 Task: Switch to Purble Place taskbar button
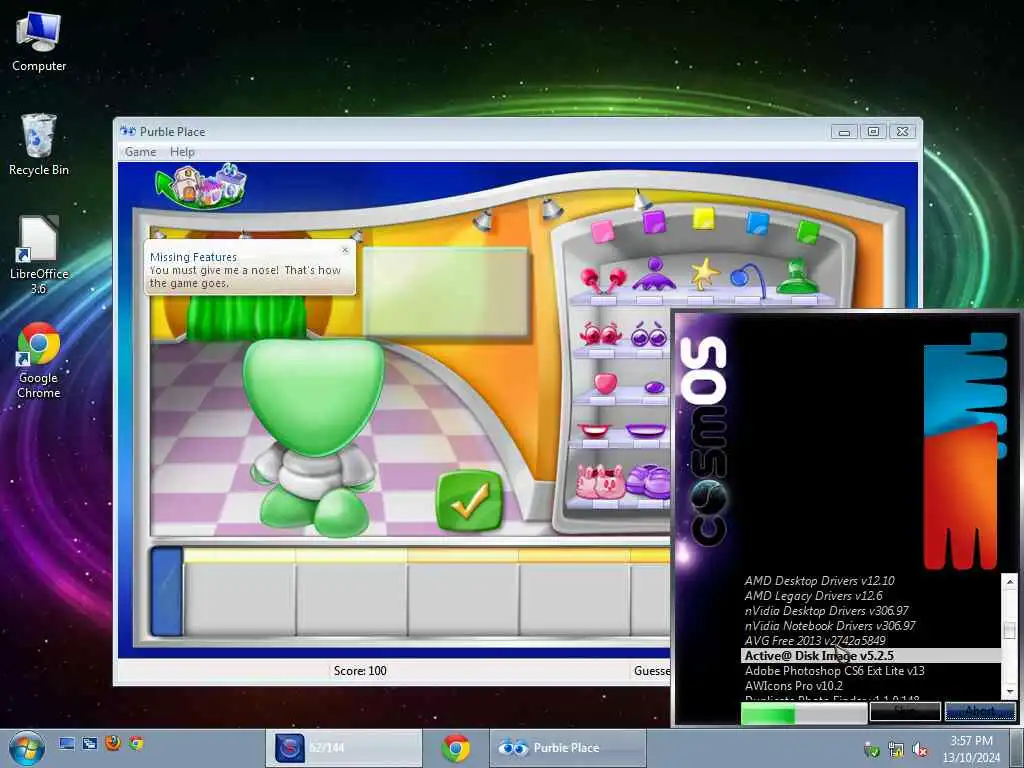(567, 748)
